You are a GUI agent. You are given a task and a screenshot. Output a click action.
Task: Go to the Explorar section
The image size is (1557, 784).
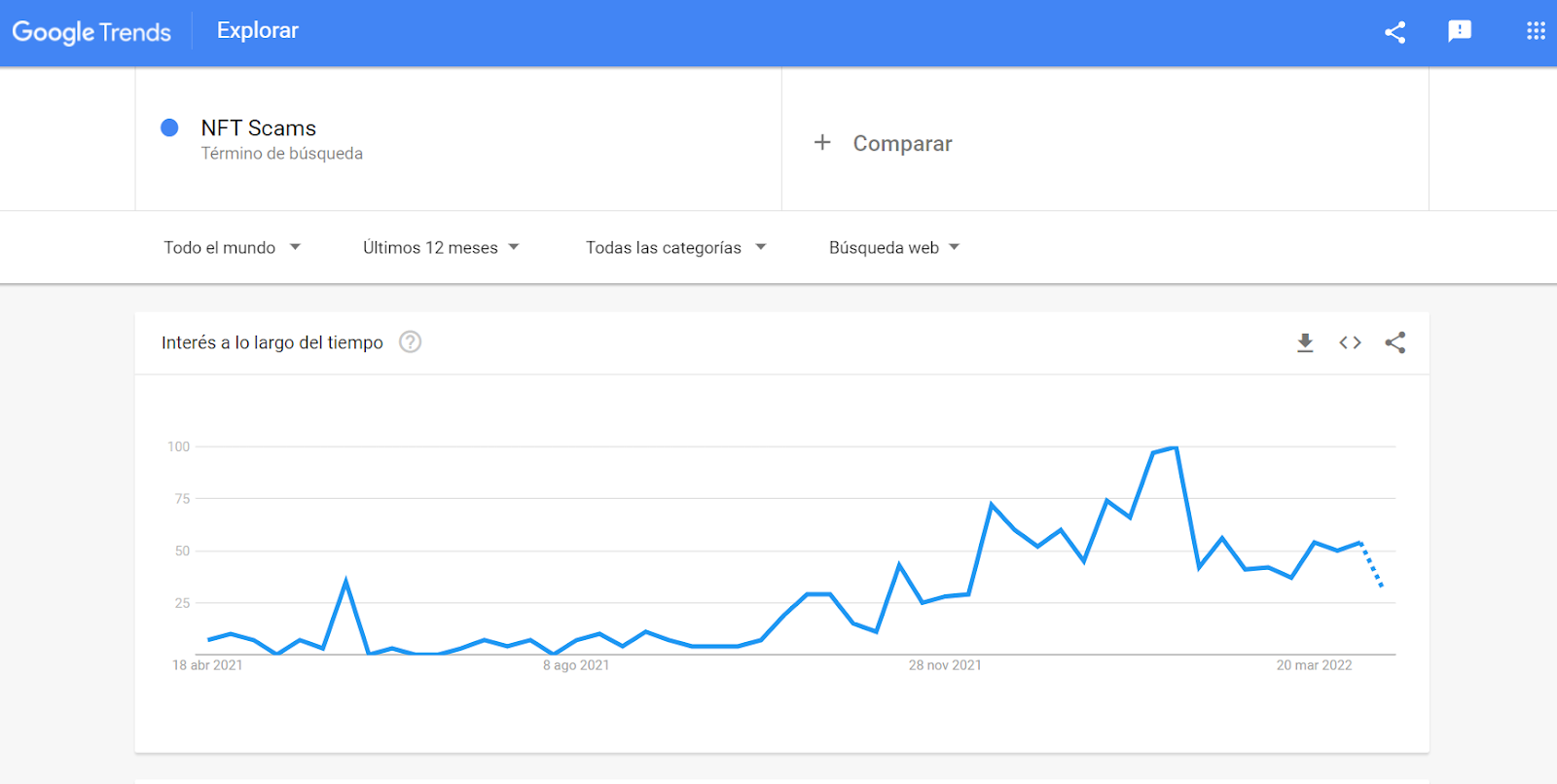258,31
